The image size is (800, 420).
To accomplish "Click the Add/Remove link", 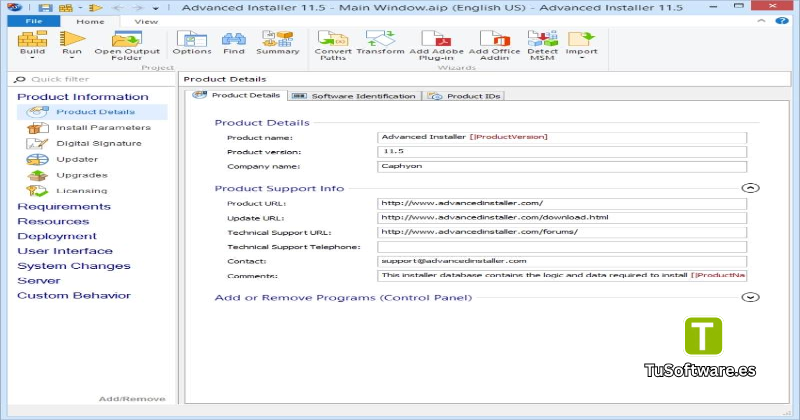I will (132, 399).
